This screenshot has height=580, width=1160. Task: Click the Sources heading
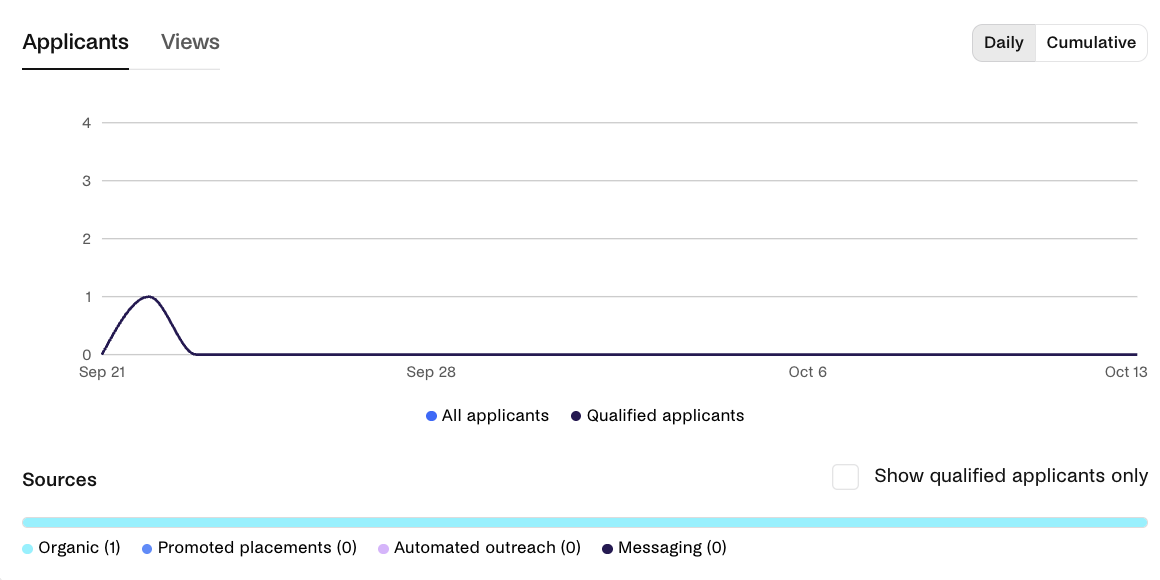[60, 480]
